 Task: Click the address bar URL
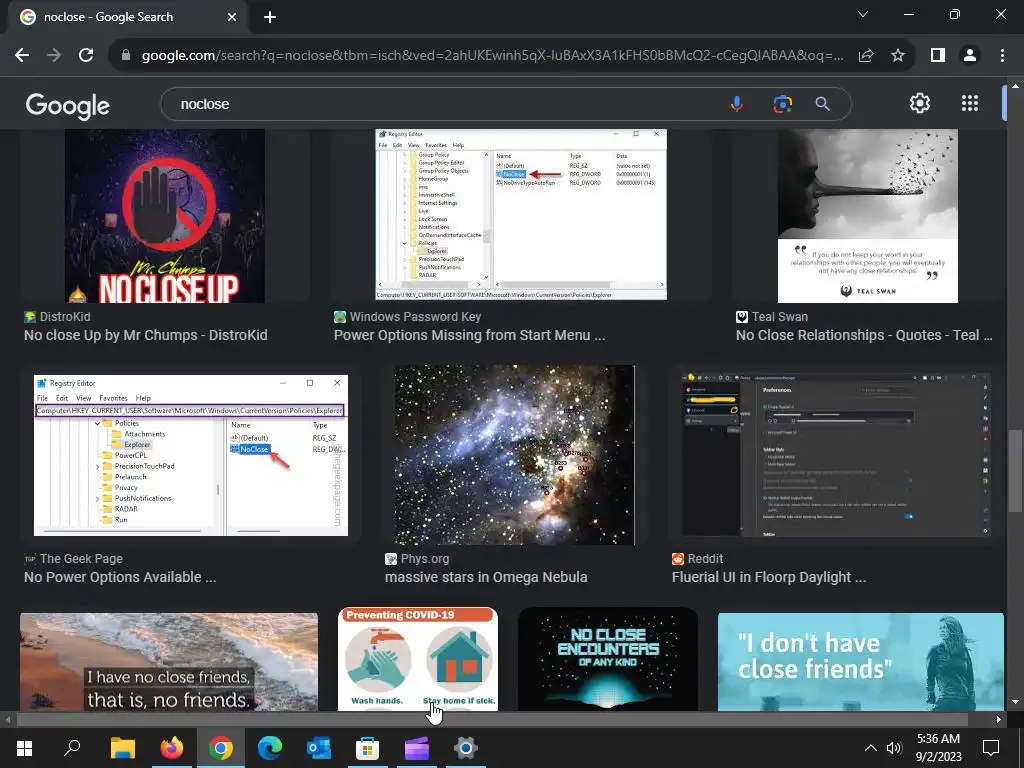pos(492,56)
